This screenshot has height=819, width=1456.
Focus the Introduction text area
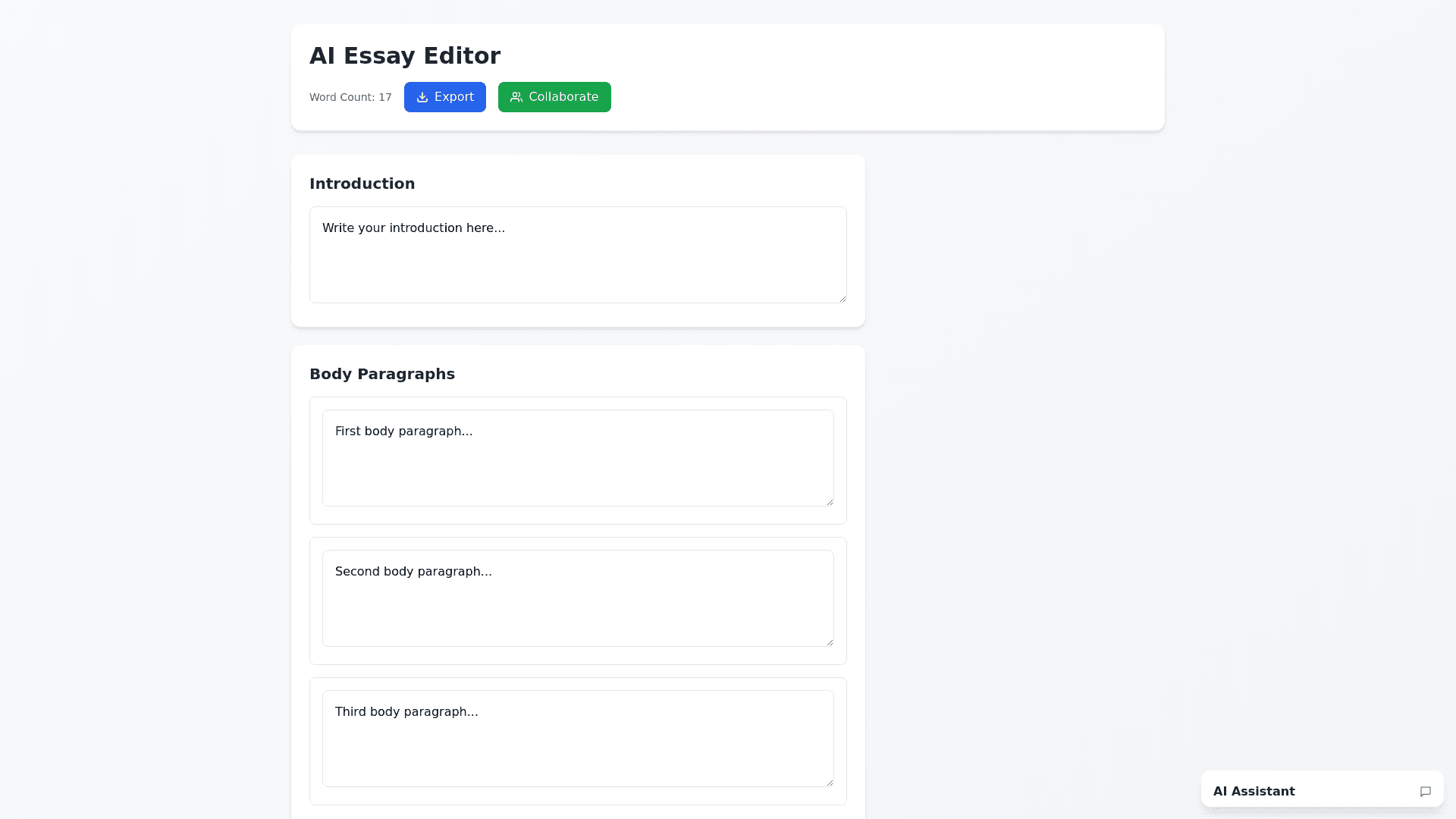578,265
